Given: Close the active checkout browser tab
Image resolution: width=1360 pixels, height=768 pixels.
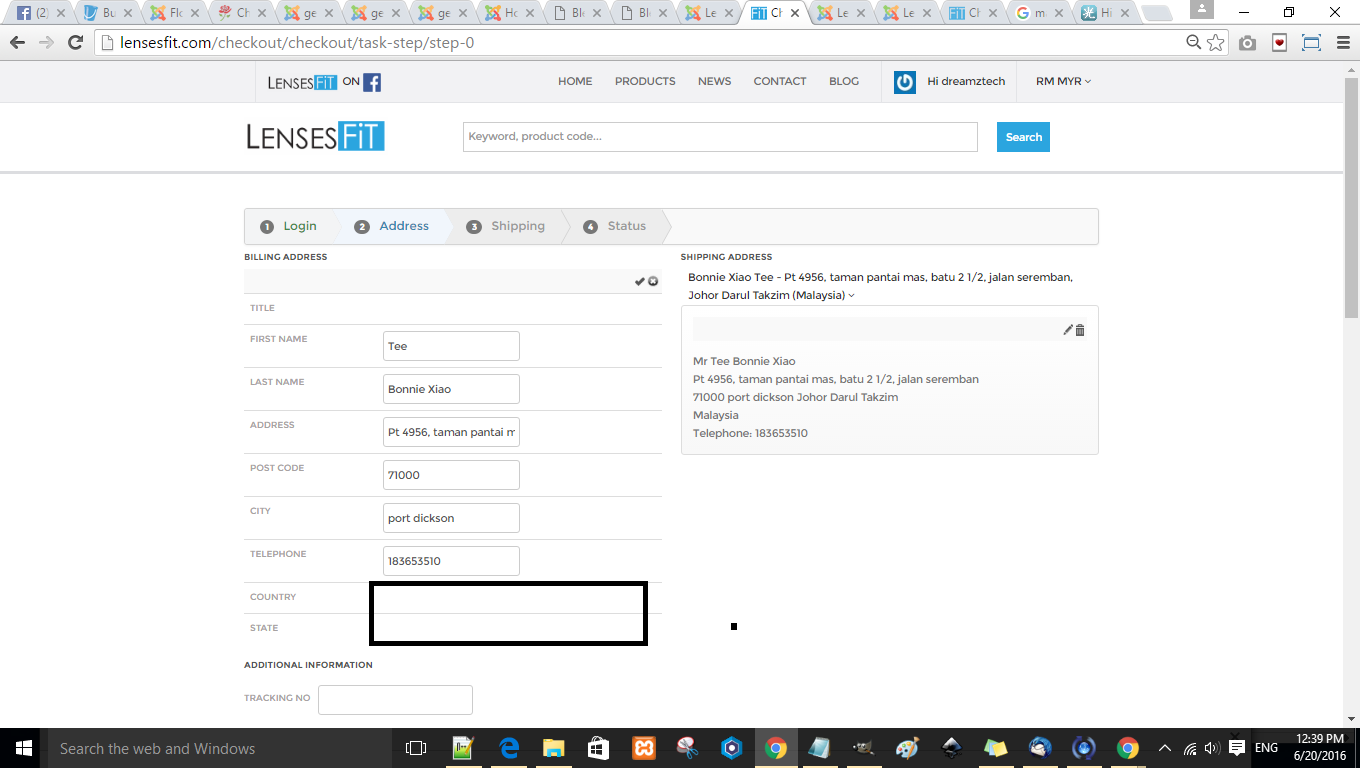Looking at the screenshot, I should [x=795, y=14].
